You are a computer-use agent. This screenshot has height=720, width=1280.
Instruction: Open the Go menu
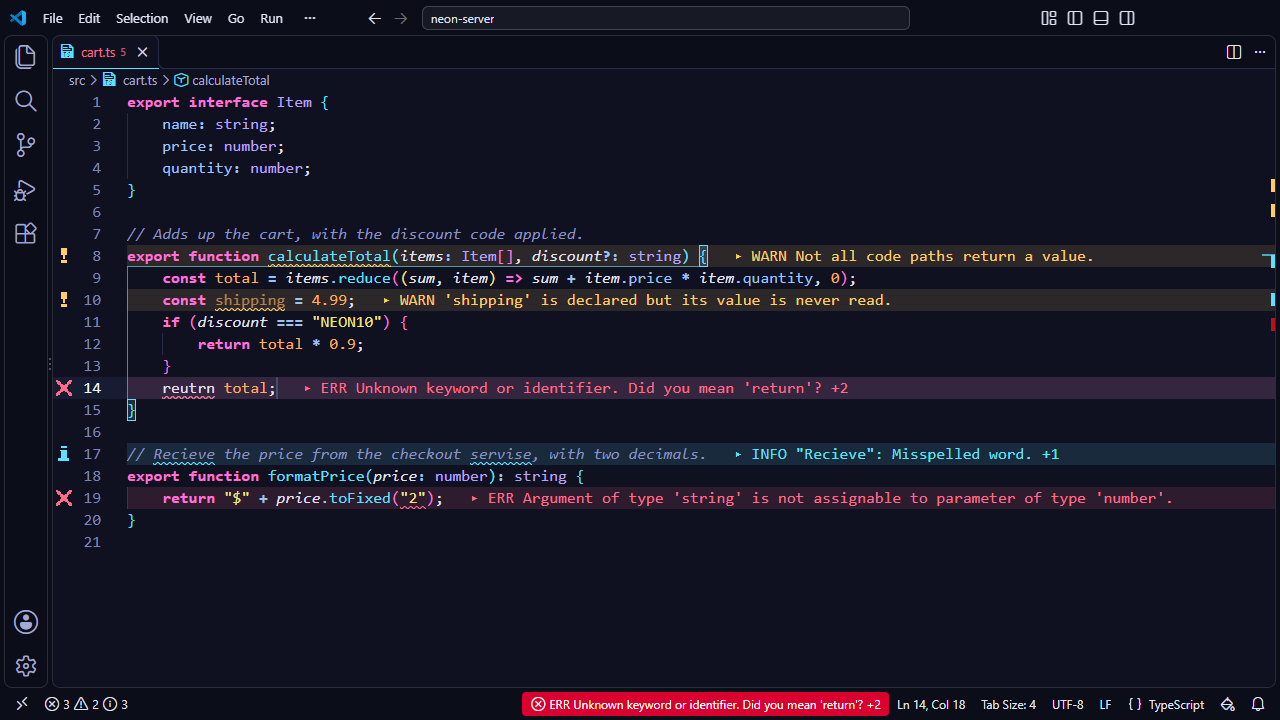coord(236,18)
